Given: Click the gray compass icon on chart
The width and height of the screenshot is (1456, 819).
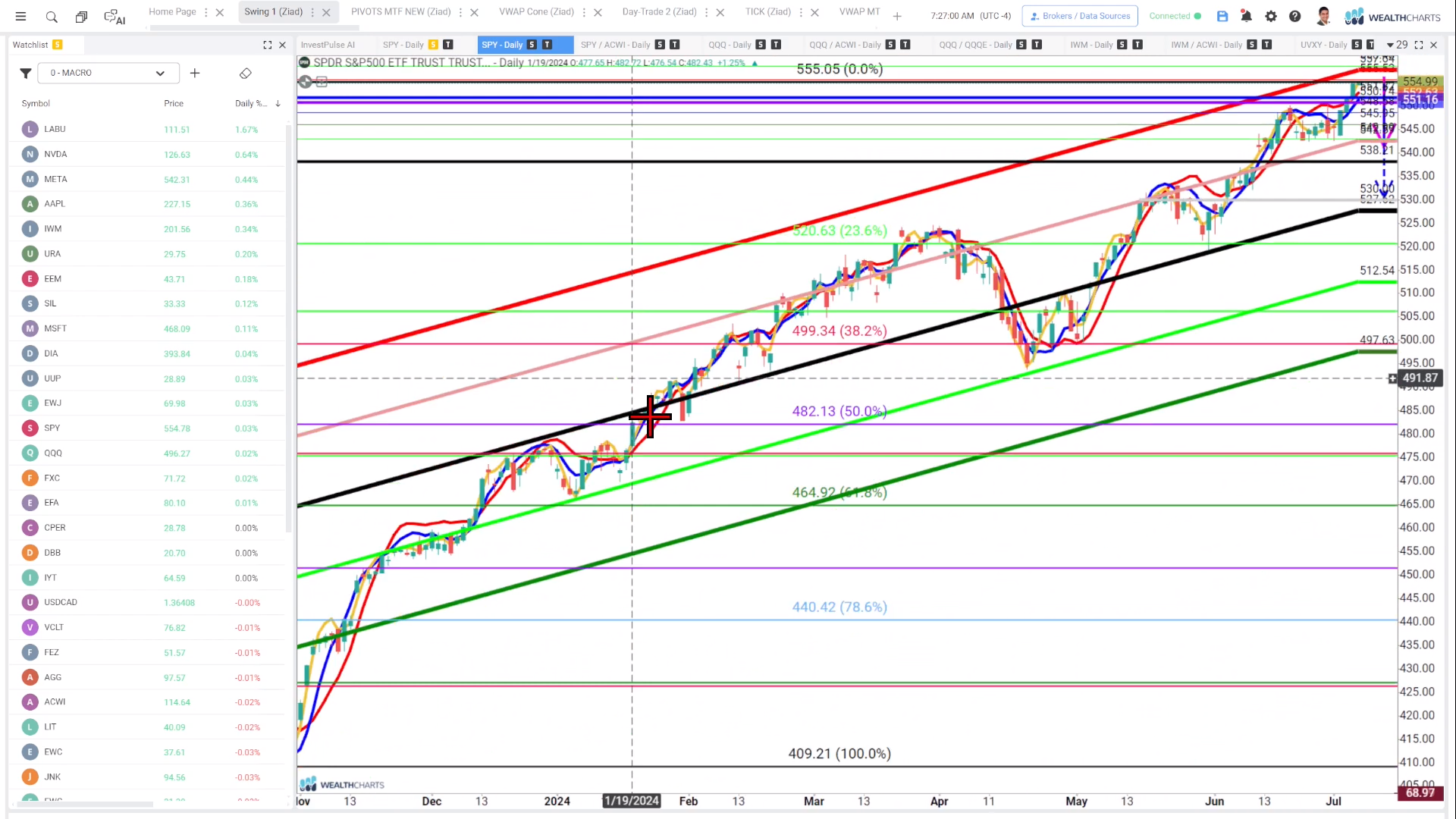Looking at the screenshot, I should (306, 81).
